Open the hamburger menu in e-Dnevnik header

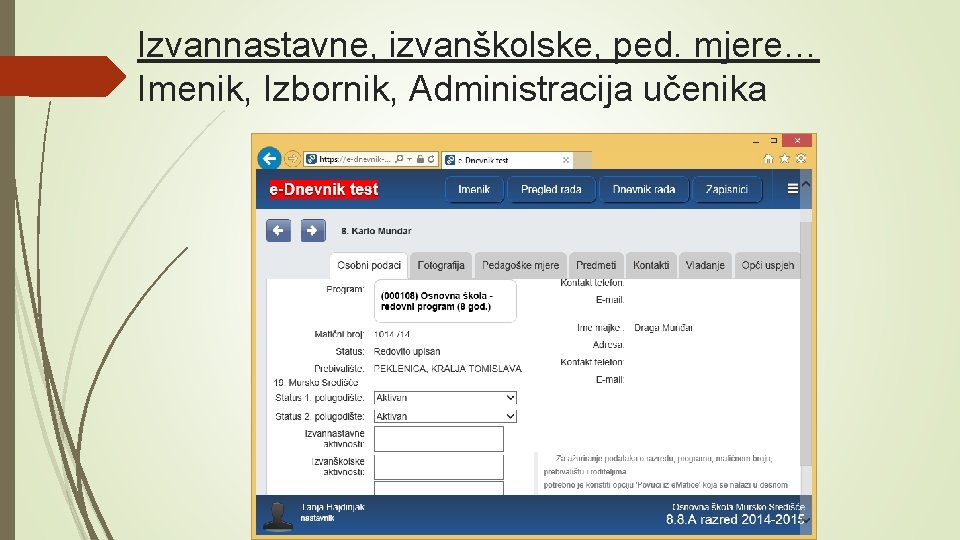point(792,189)
